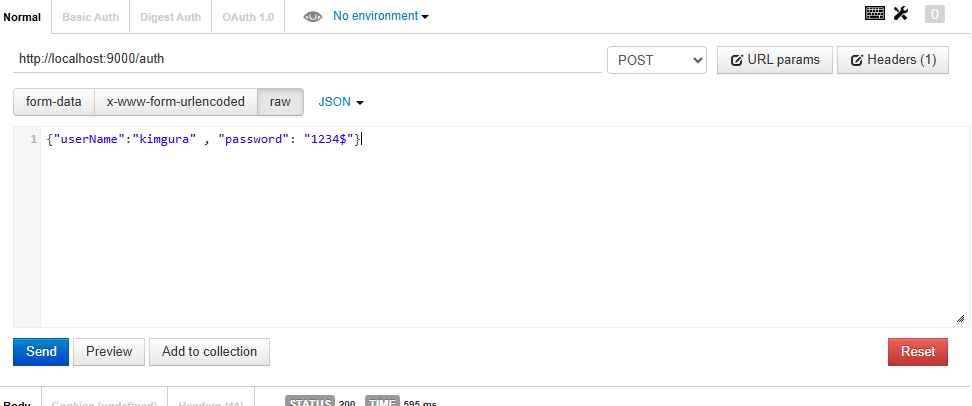Select the OAuth 1.0 tab
Image resolution: width=972 pixels, height=406 pixels.
[x=248, y=17]
